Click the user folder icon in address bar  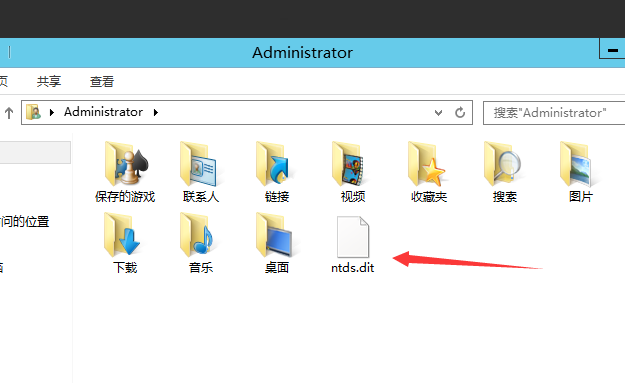(33, 112)
